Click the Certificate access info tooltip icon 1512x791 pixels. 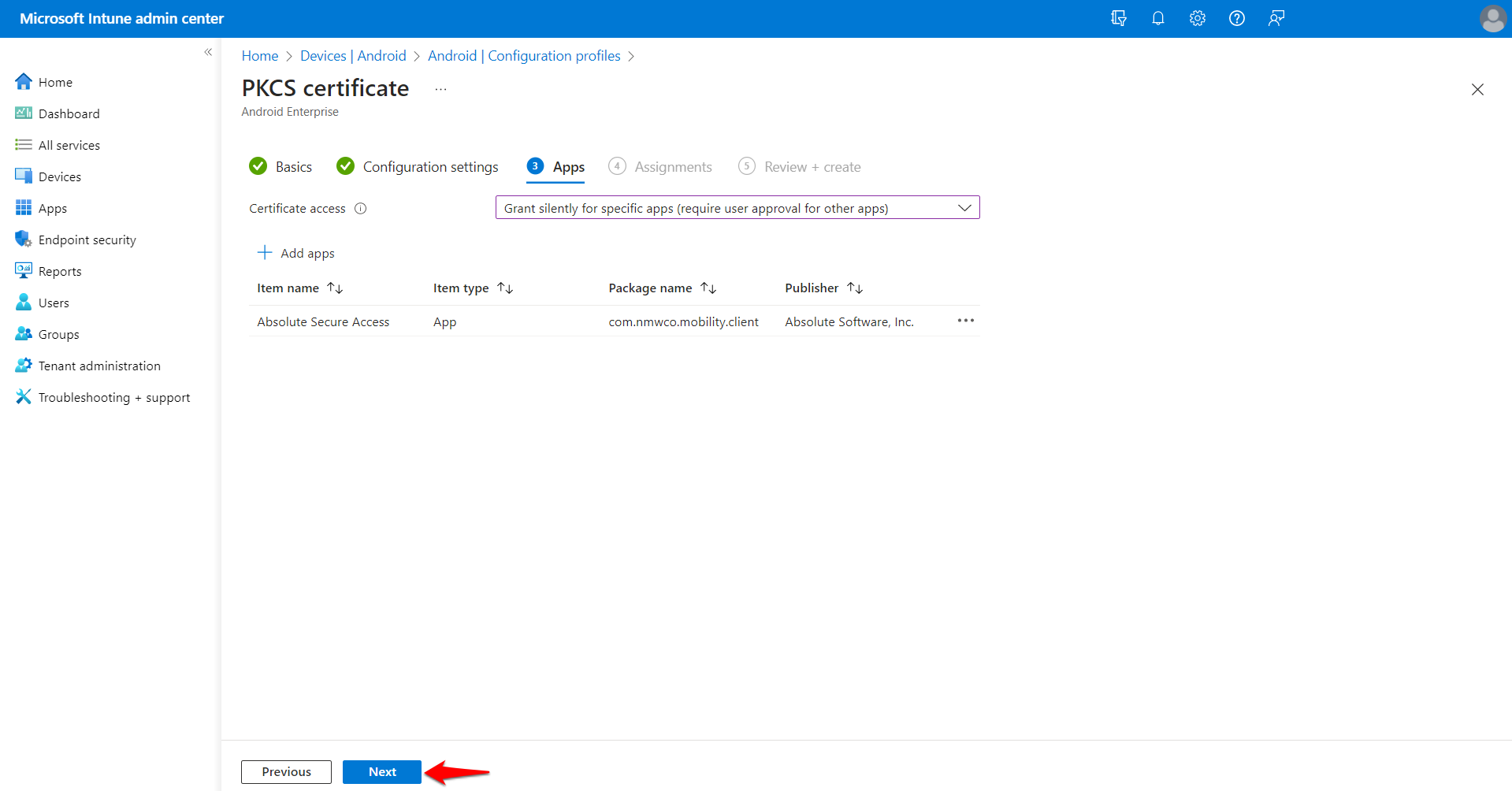pyautogui.click(x=360, y=208)
